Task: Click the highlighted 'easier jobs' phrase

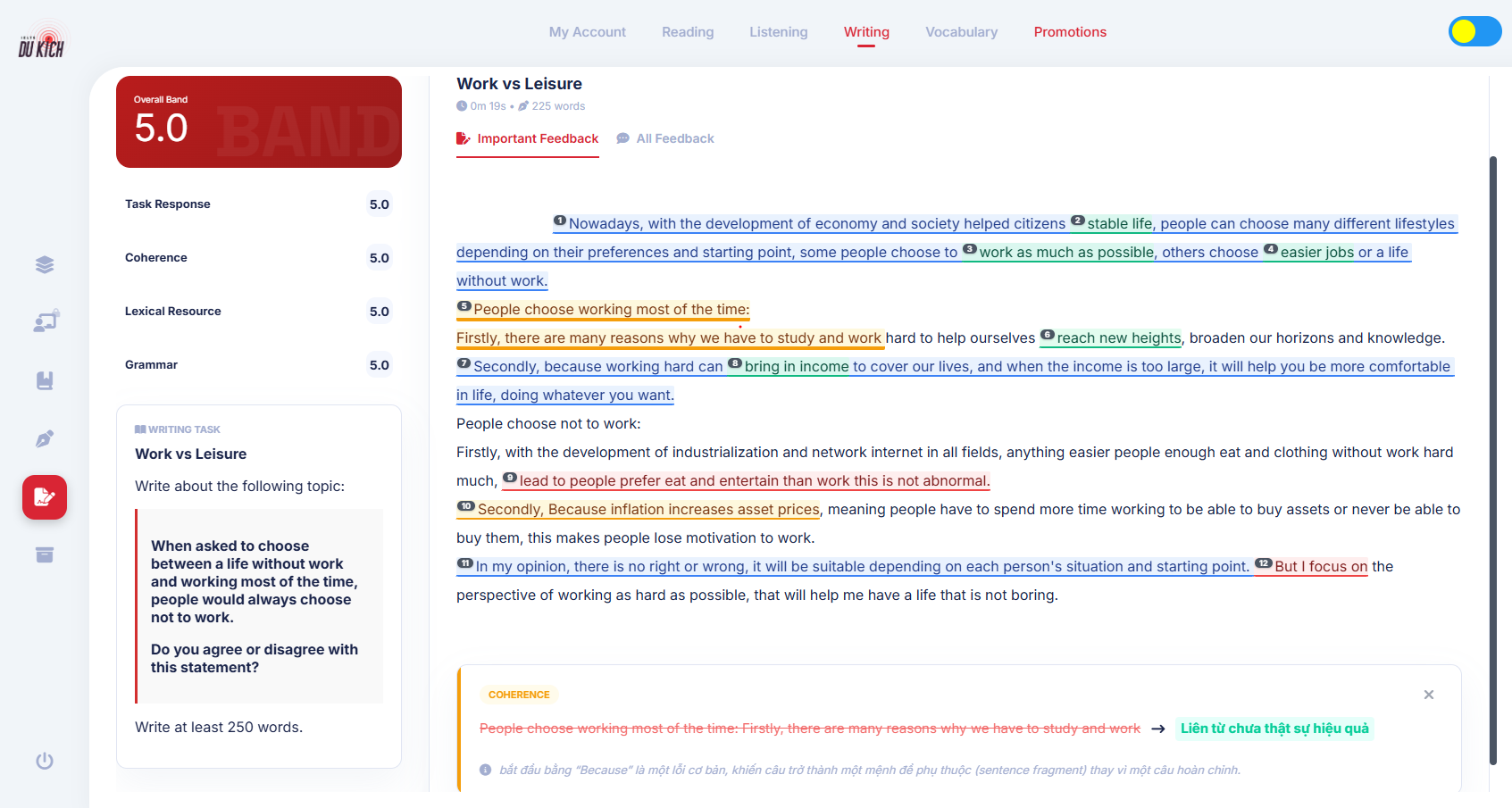Action: pyautogui.click(x=1317, y=253)
